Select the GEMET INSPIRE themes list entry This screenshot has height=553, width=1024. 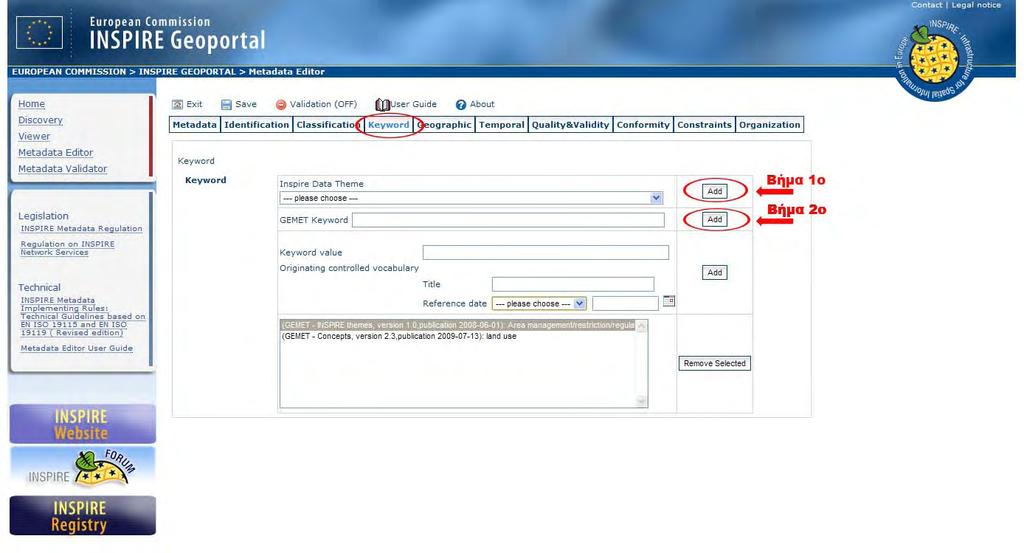pyautogui.click(x=458, y=325)
